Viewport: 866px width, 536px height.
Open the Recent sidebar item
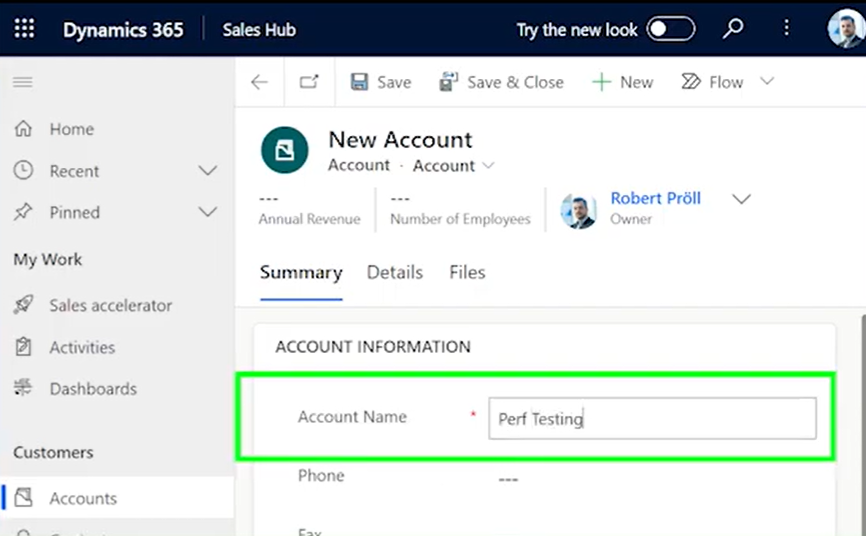(74, 171)
